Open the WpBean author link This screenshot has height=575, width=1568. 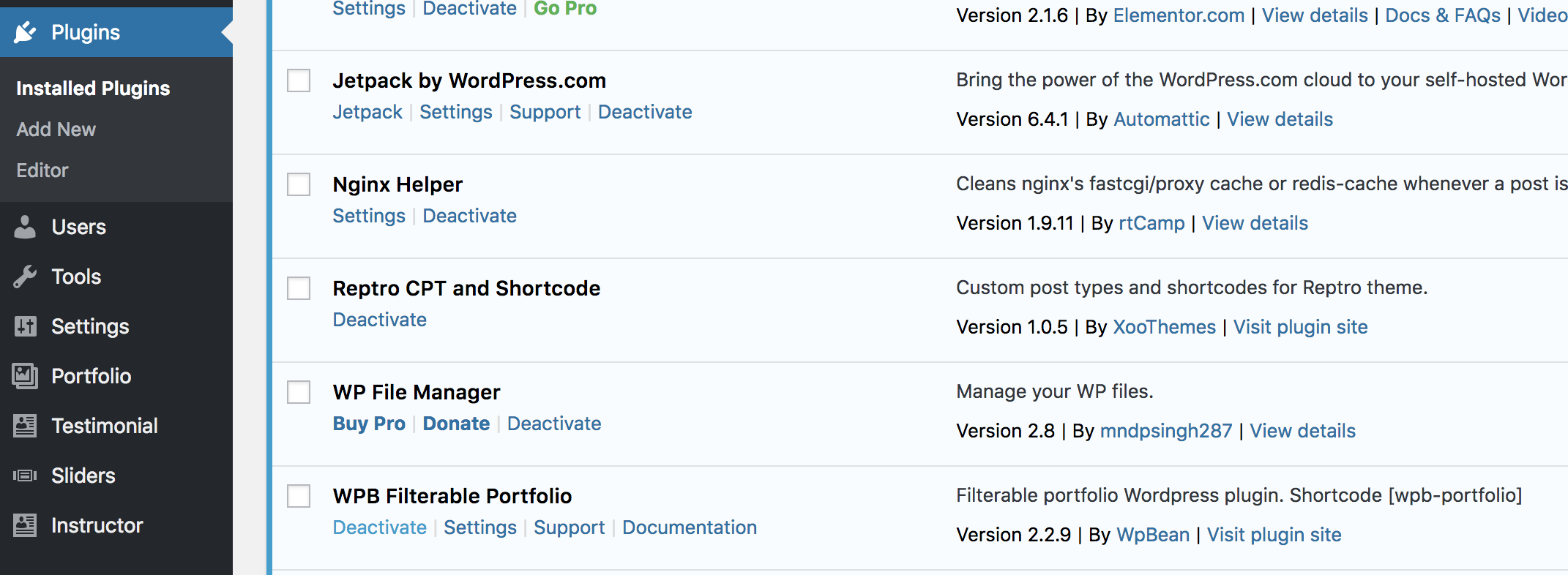[x=1153, y=535]
